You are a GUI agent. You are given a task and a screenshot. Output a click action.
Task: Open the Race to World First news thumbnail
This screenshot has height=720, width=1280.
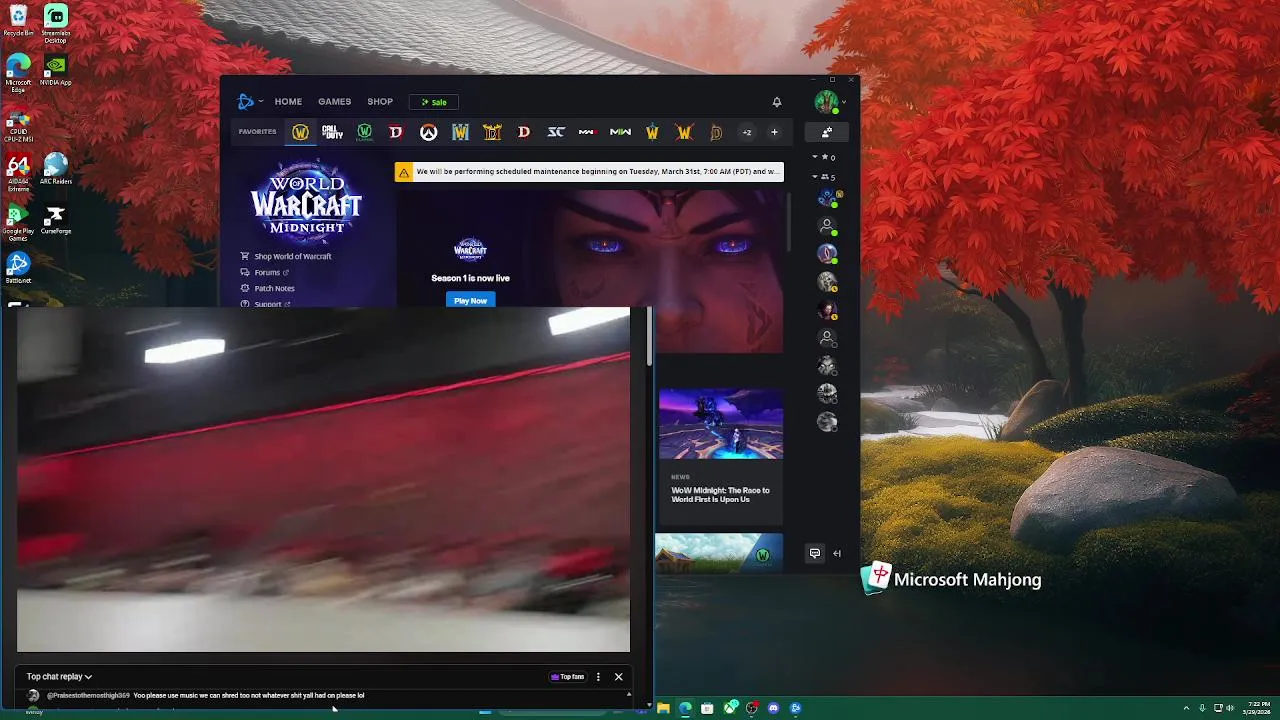(720, 424)
